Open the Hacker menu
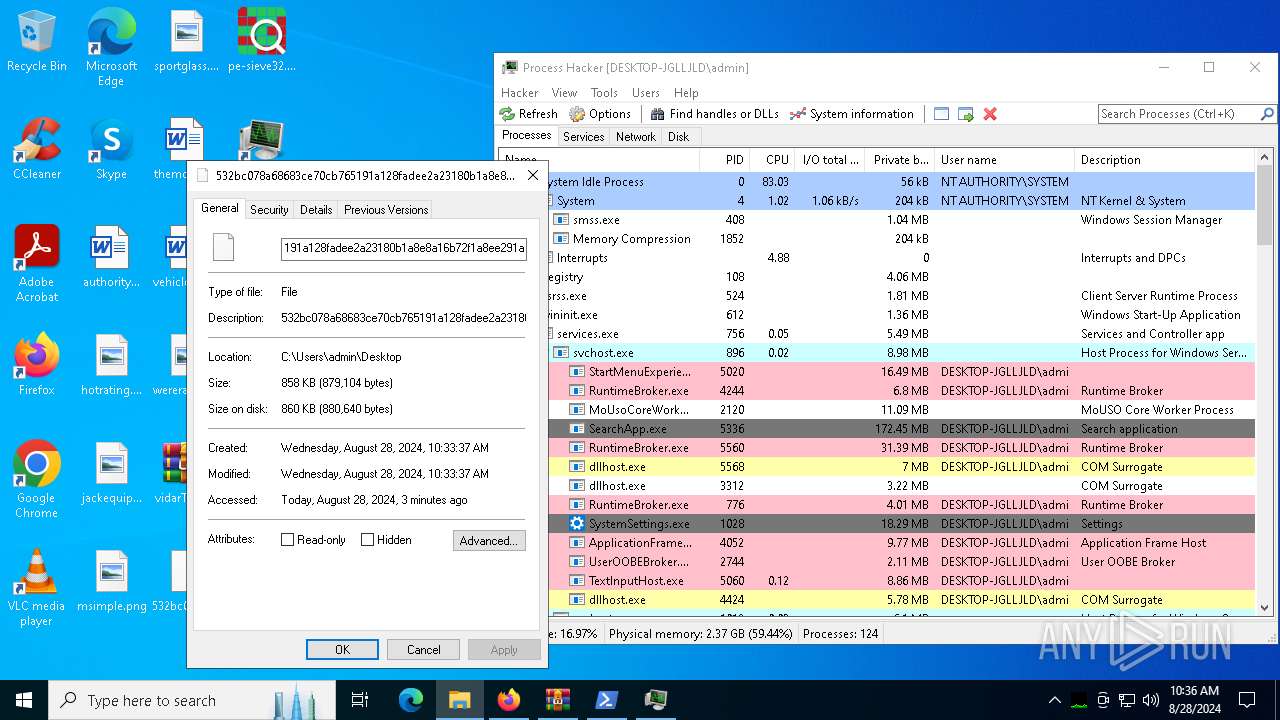Viewport: 1280px width, 720px height. pos(520,93)
